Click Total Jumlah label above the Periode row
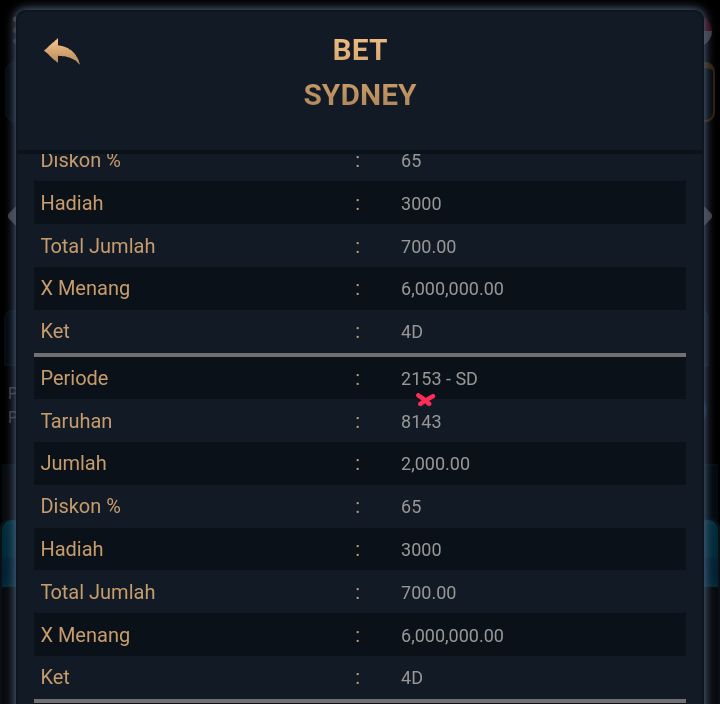 98,246
